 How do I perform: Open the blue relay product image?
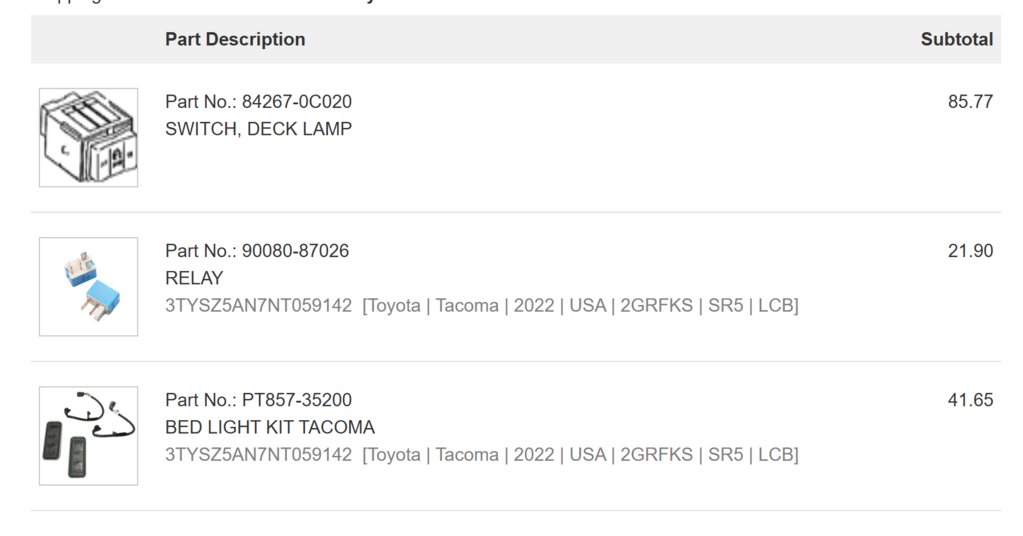point(89,287)
